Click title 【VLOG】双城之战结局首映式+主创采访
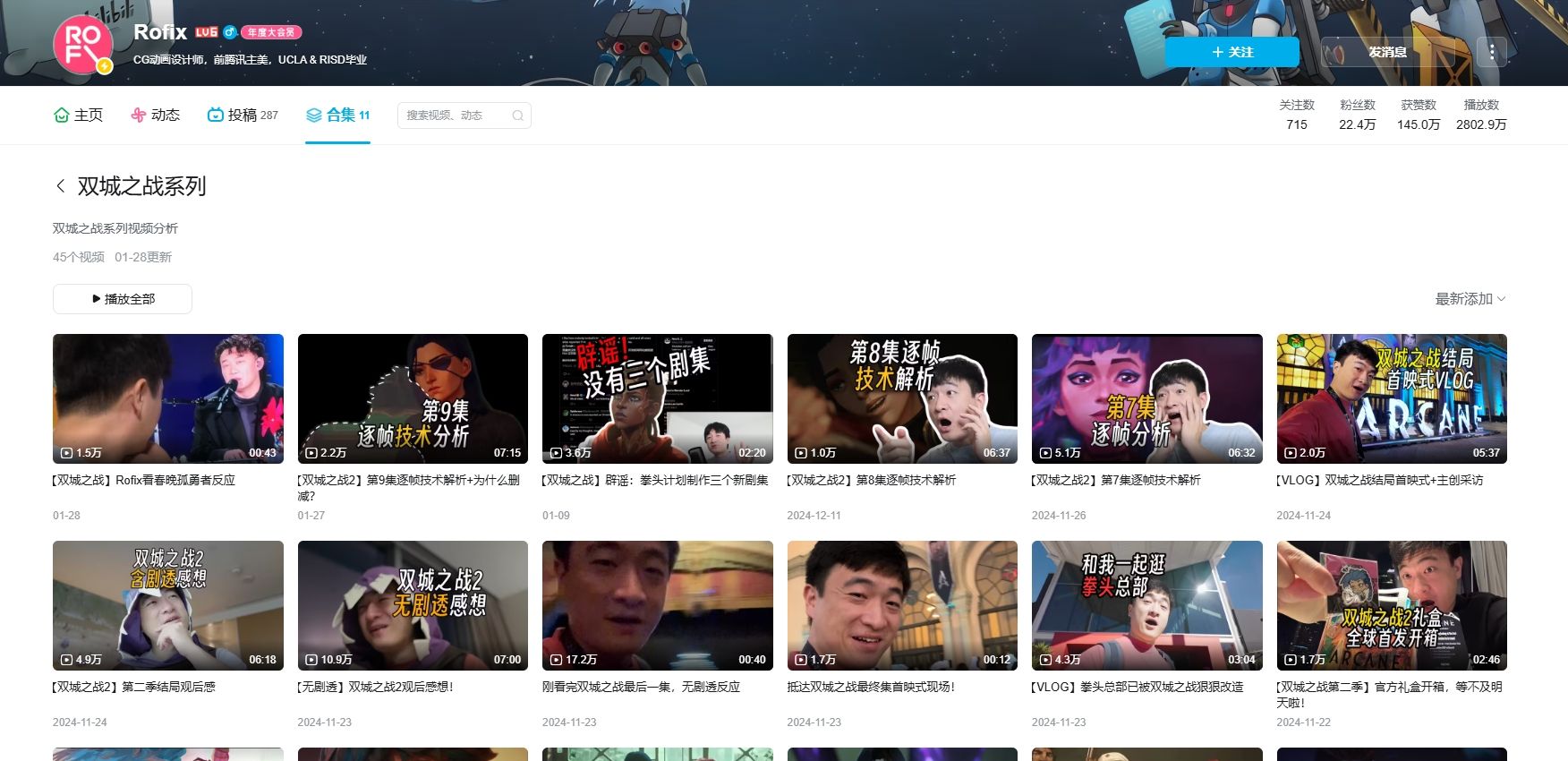The height and width of the screenshot is (761, 1568). [x=1380, y=480]
